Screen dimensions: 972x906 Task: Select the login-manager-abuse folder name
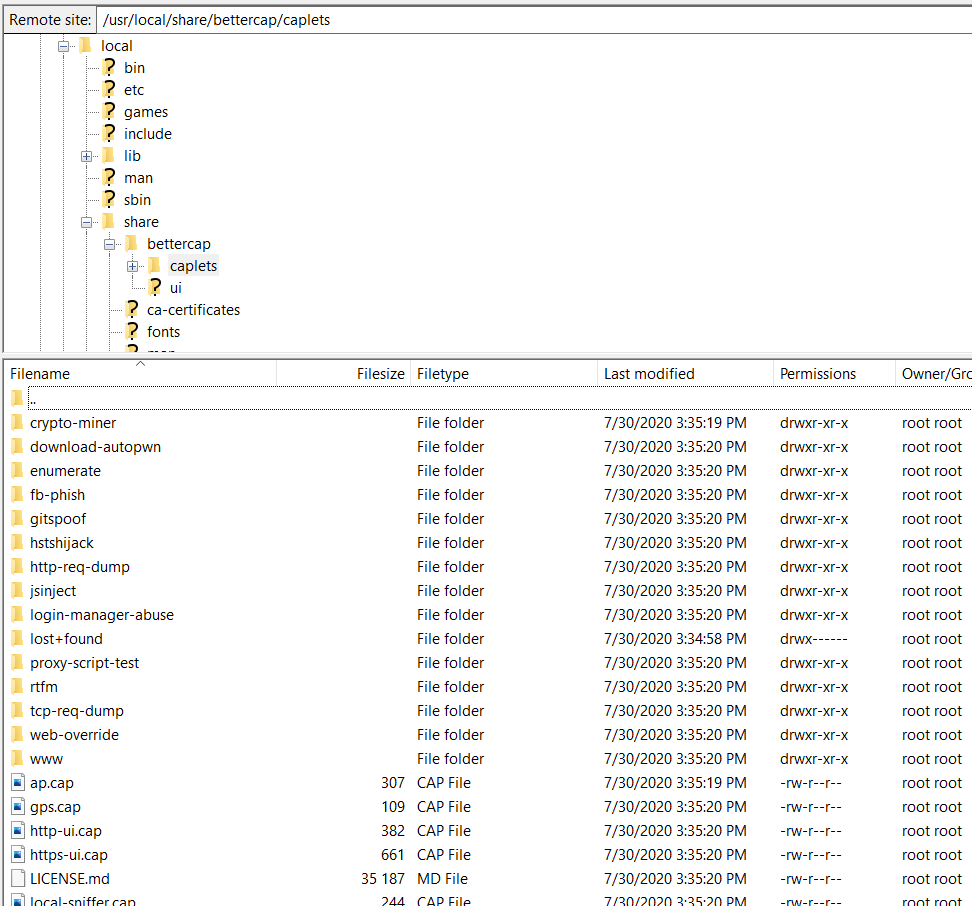tap(102, 615)
